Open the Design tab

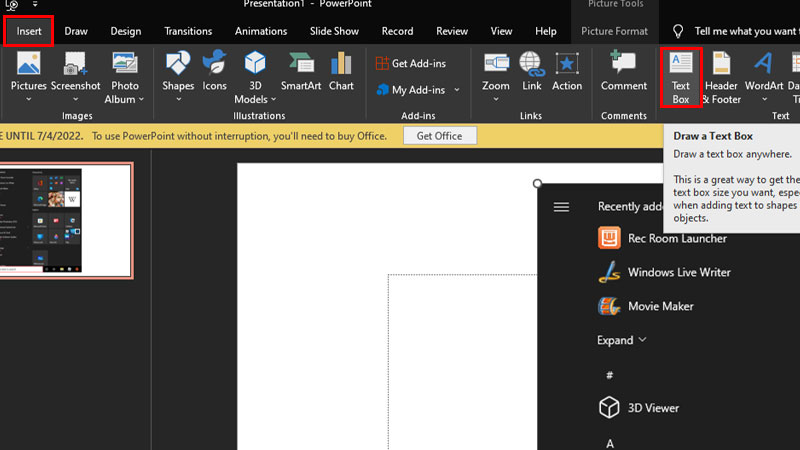point(126,31)
